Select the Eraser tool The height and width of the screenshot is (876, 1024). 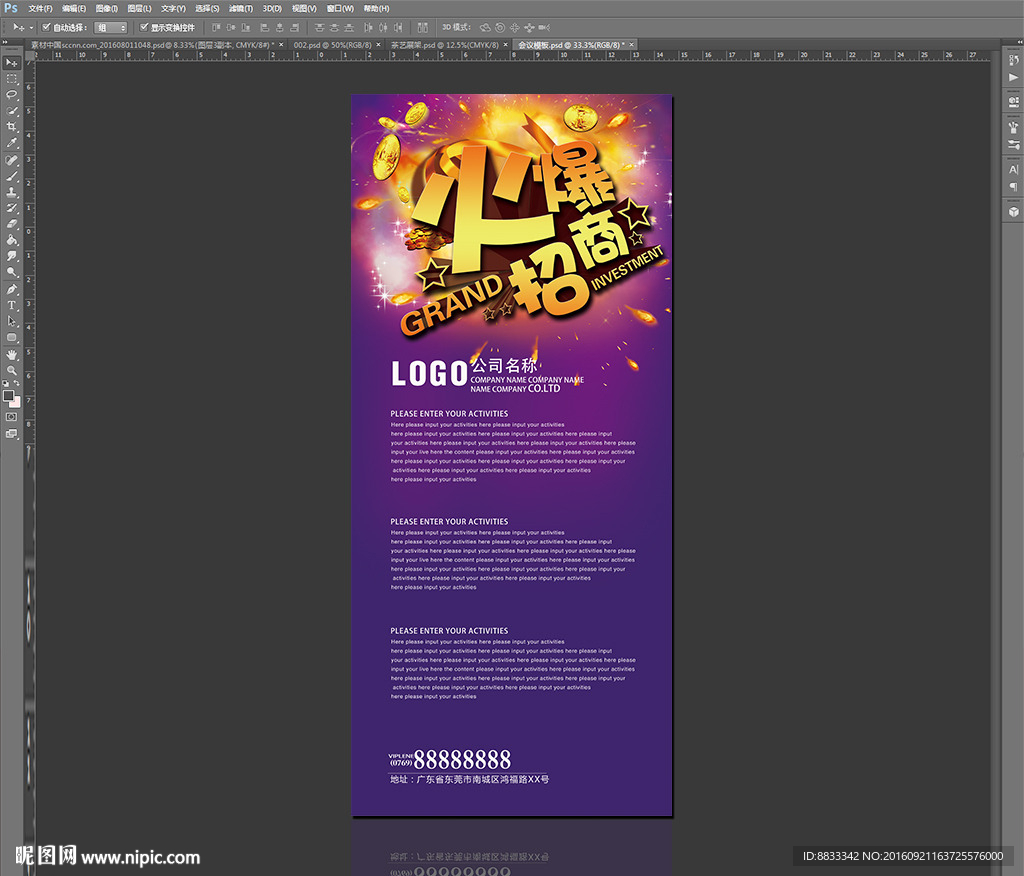[x=12, y=224]
